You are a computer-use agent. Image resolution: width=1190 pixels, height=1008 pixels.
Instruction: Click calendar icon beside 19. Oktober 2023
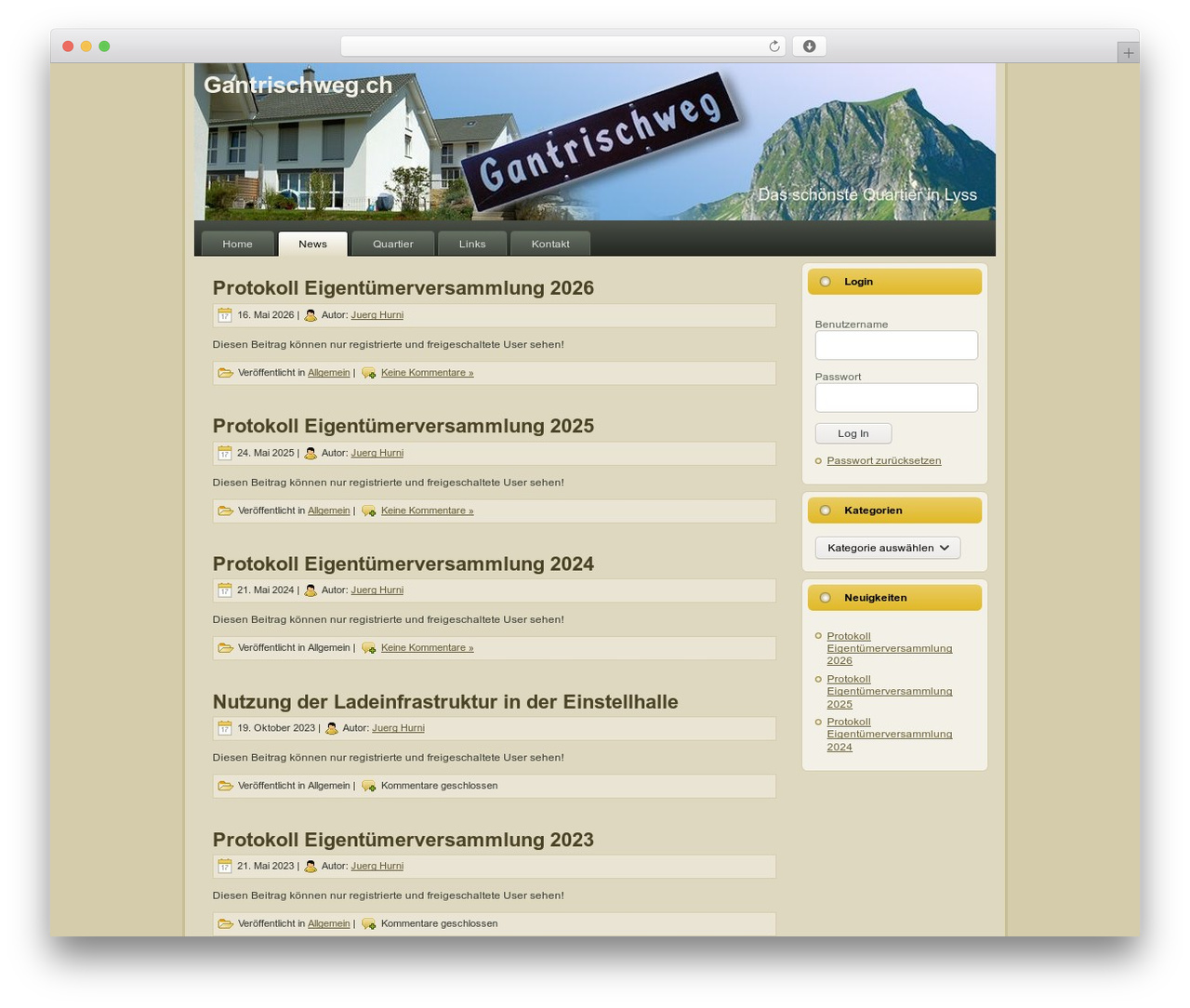(225, 728)
